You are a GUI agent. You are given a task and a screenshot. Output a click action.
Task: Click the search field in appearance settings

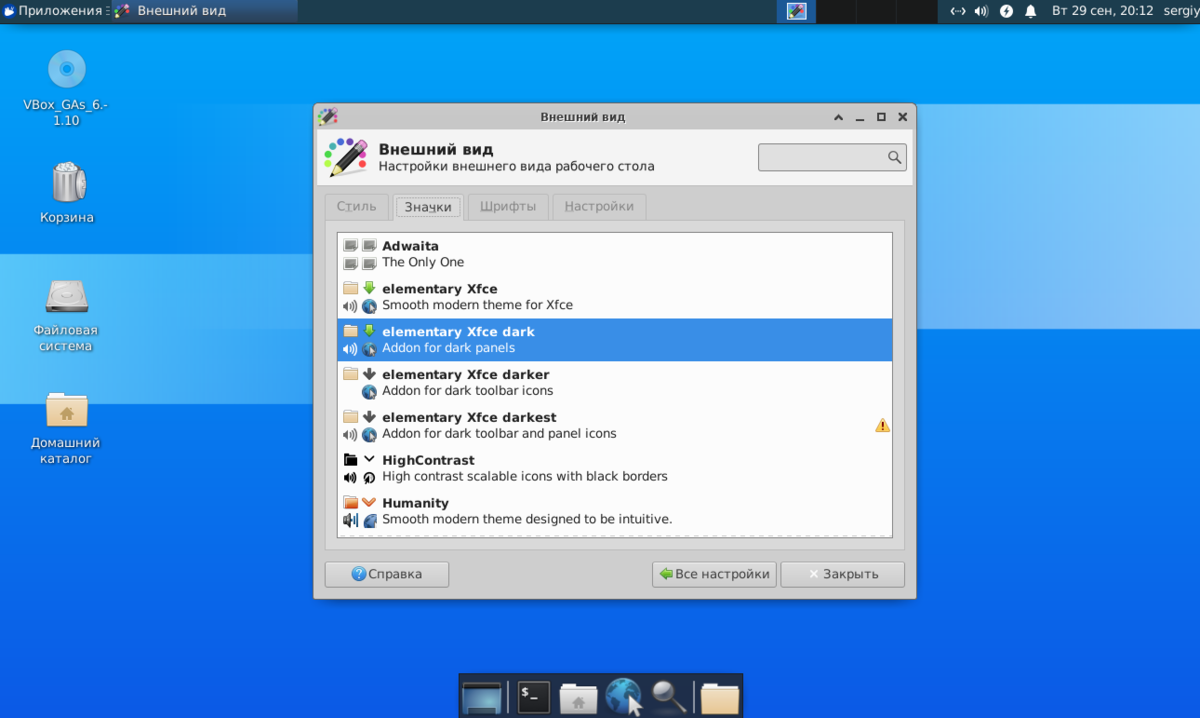832,157
